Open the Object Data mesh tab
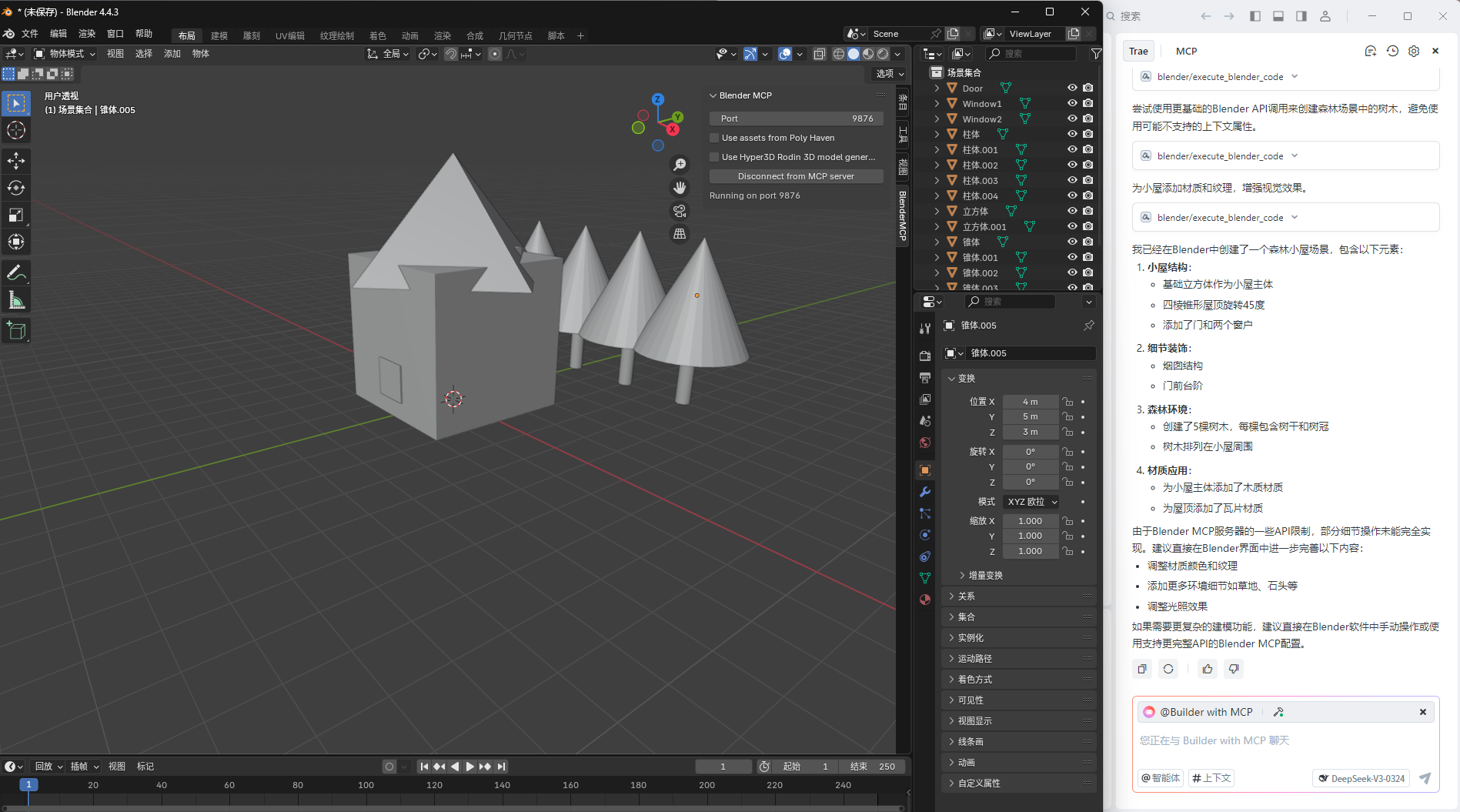The height and width of the screenshot is (812, 1460). (x=925, y=578)
